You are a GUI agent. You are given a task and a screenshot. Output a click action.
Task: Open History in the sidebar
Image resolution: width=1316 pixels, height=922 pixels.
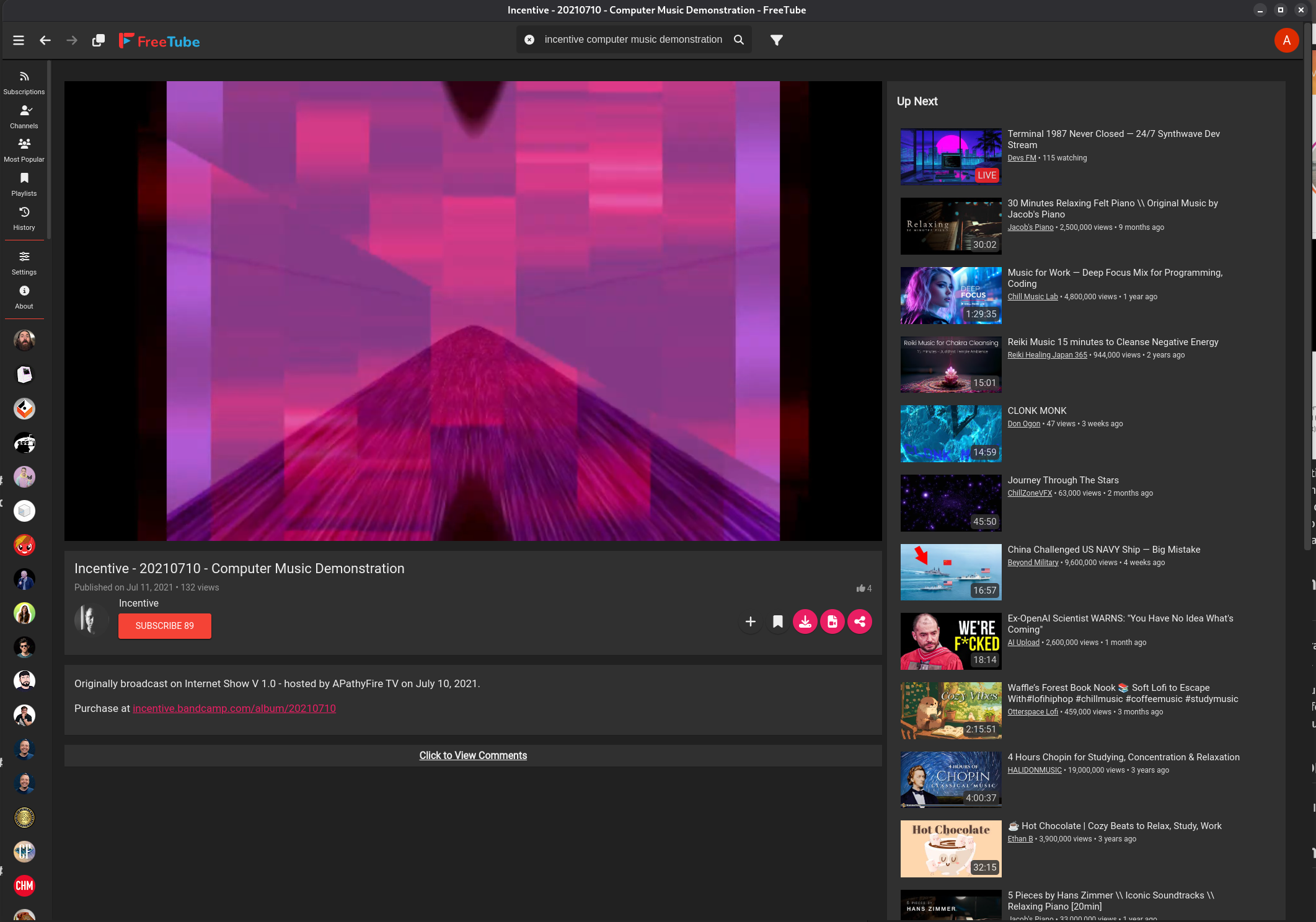tap(24, 218)
